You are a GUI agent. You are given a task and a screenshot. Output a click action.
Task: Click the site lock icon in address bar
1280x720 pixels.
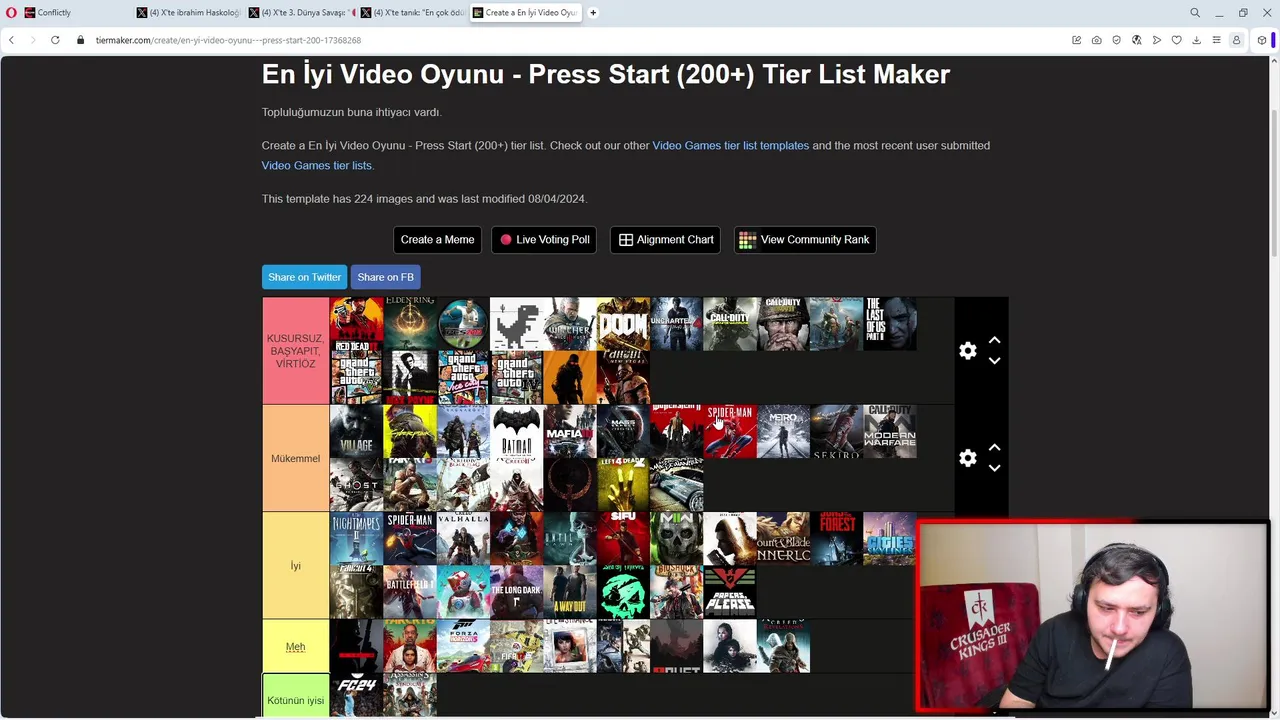click(x=81, y=40)
